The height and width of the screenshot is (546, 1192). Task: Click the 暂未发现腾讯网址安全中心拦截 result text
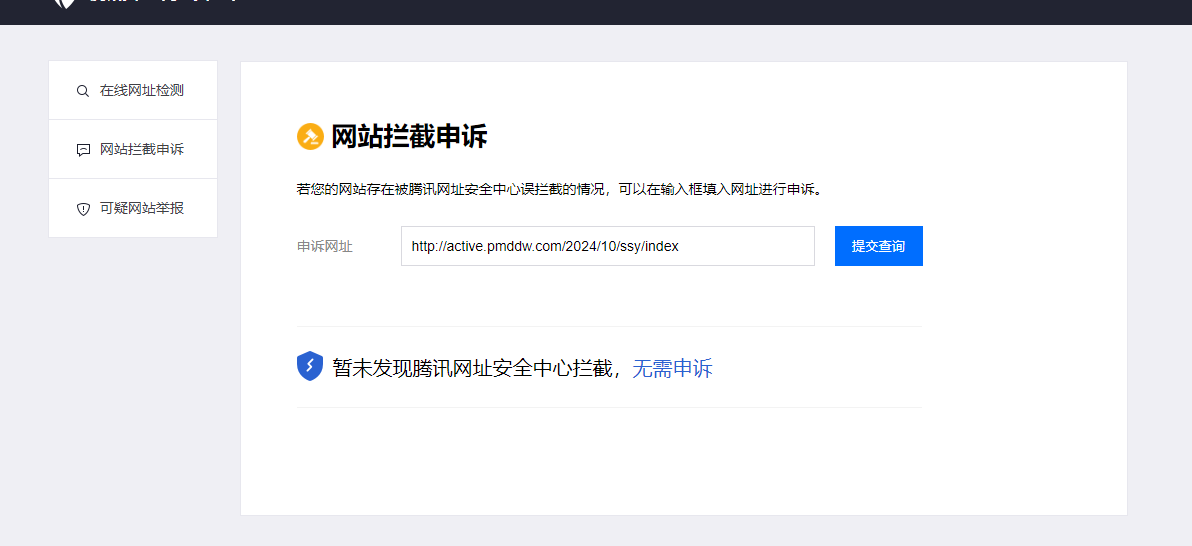click(x=471, y=369)
